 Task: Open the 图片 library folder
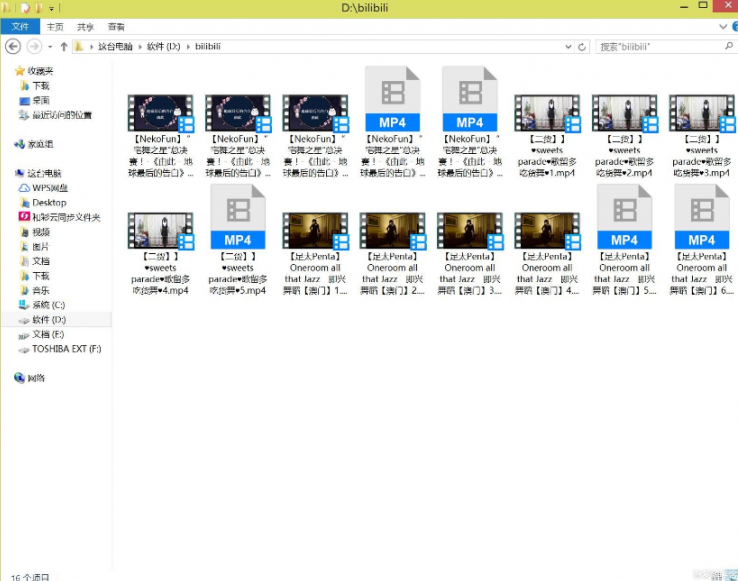[40, 247]
